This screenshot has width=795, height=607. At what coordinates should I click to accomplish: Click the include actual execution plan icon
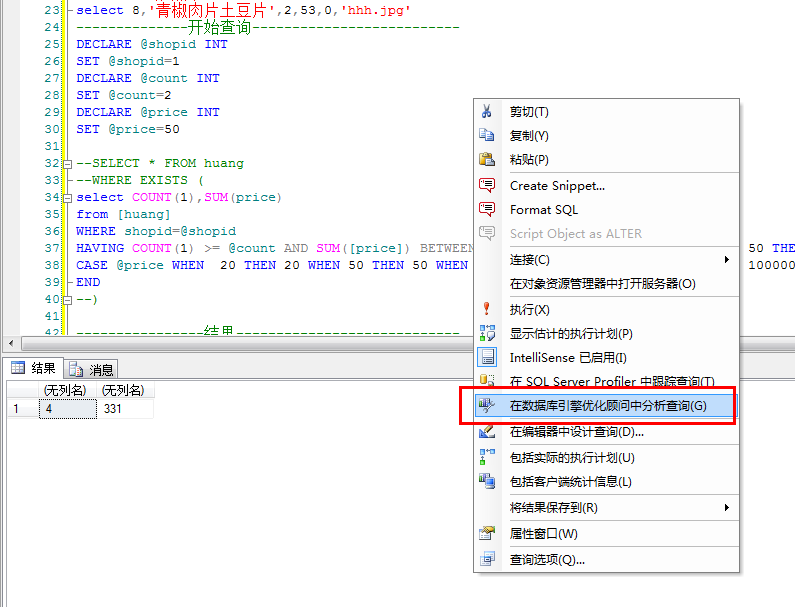point(487,456)
